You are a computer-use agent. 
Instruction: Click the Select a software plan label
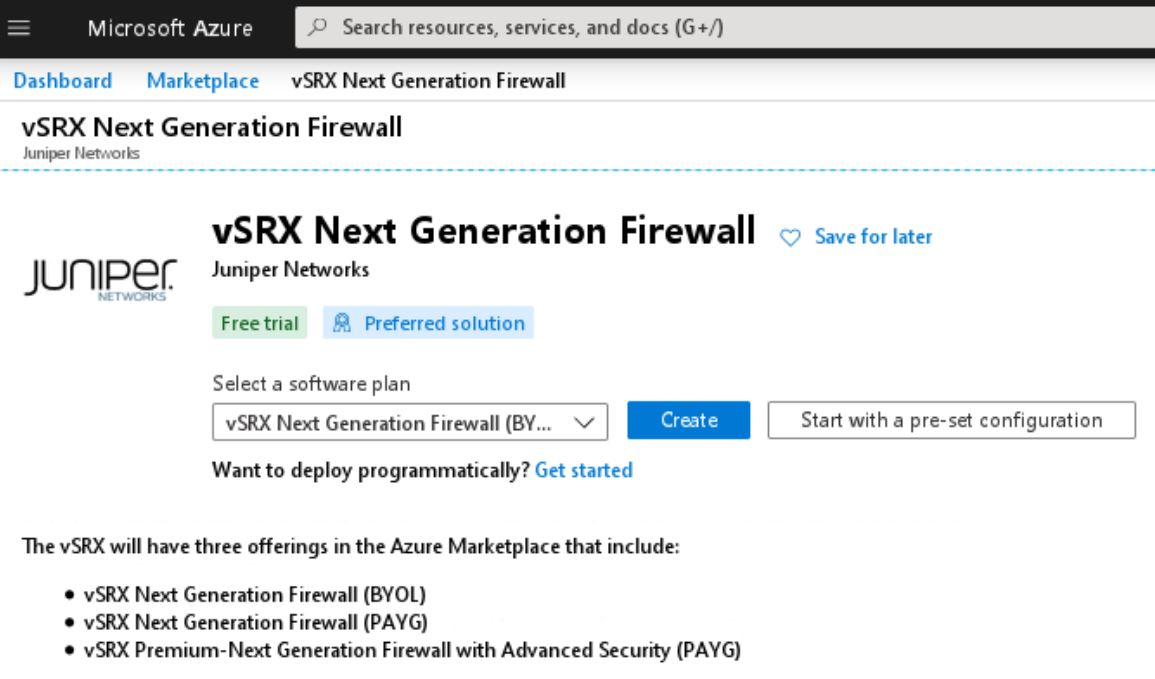click(312, 384)
